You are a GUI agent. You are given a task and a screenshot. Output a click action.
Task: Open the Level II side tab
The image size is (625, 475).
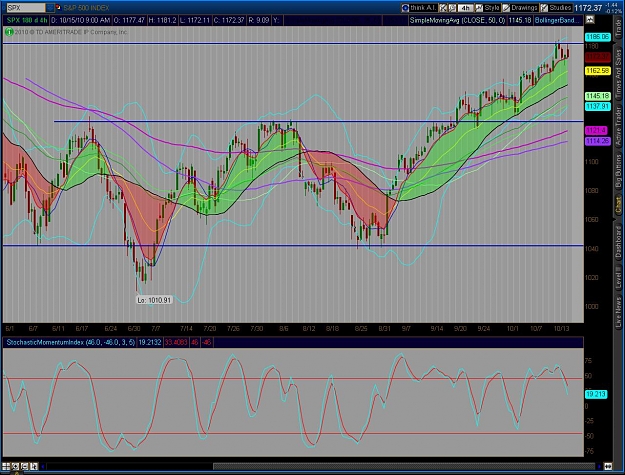(618, 279)
